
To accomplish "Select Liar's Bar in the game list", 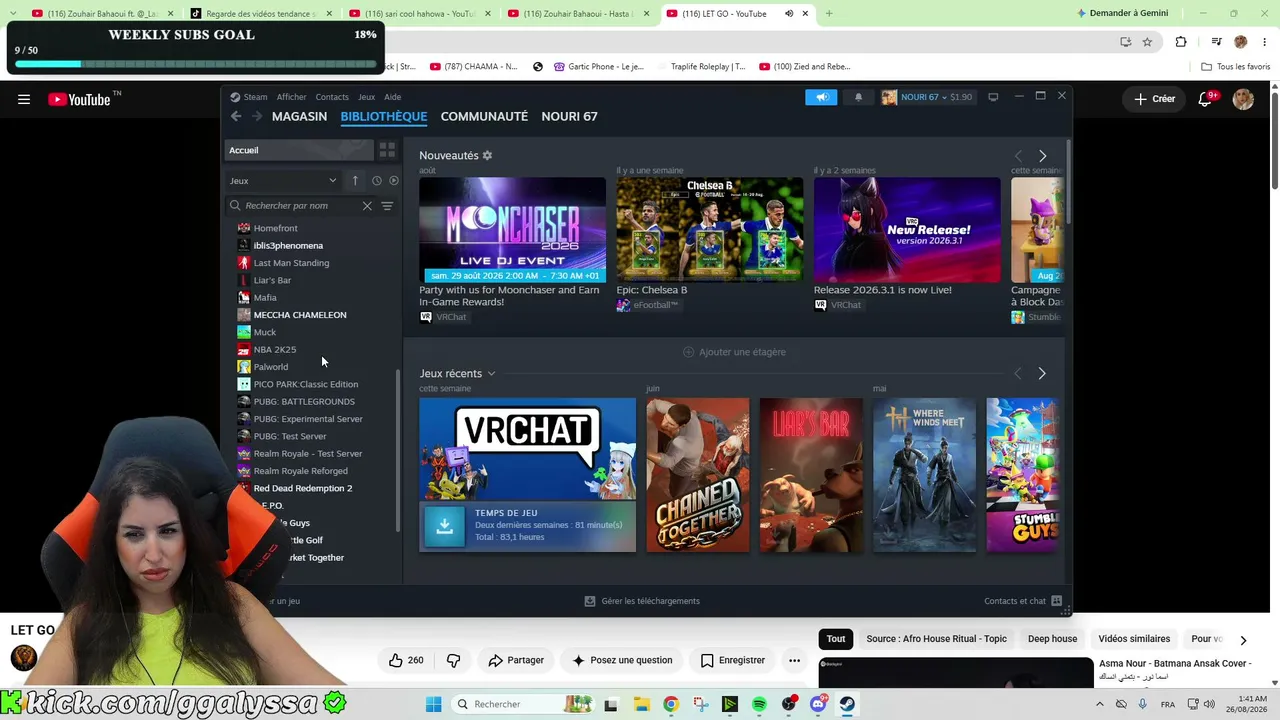I will tap(272, 281).
